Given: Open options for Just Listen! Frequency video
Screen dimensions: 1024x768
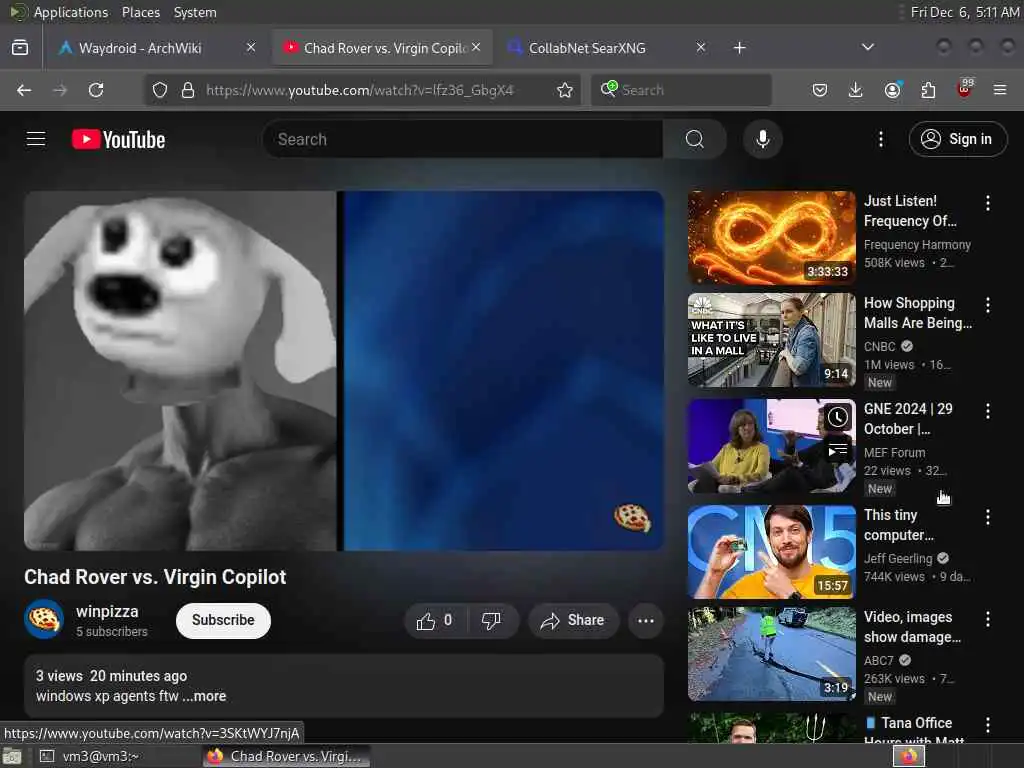Looking at the screenshot, I should 987,203.
